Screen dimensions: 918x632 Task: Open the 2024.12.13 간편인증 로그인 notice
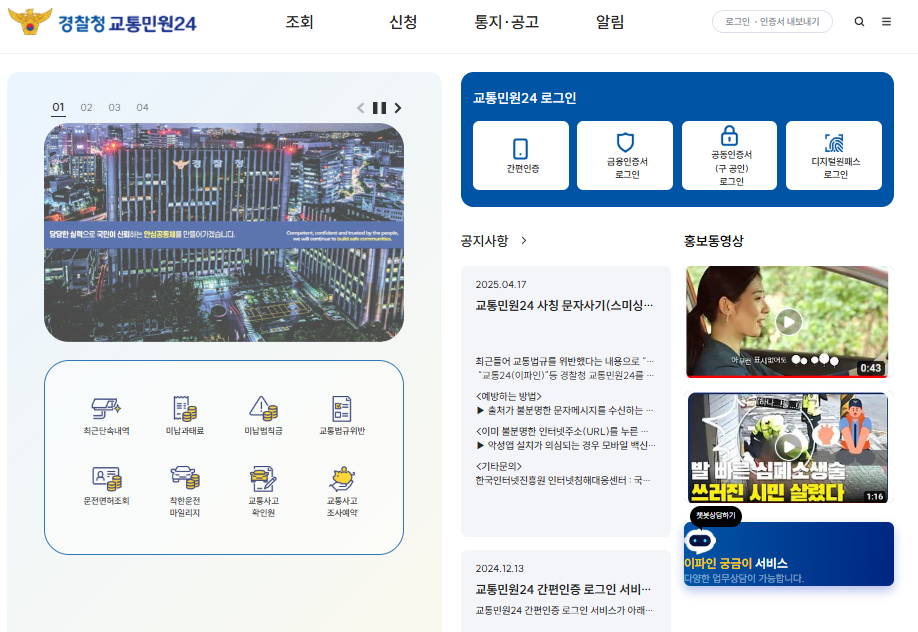[563, 589]
